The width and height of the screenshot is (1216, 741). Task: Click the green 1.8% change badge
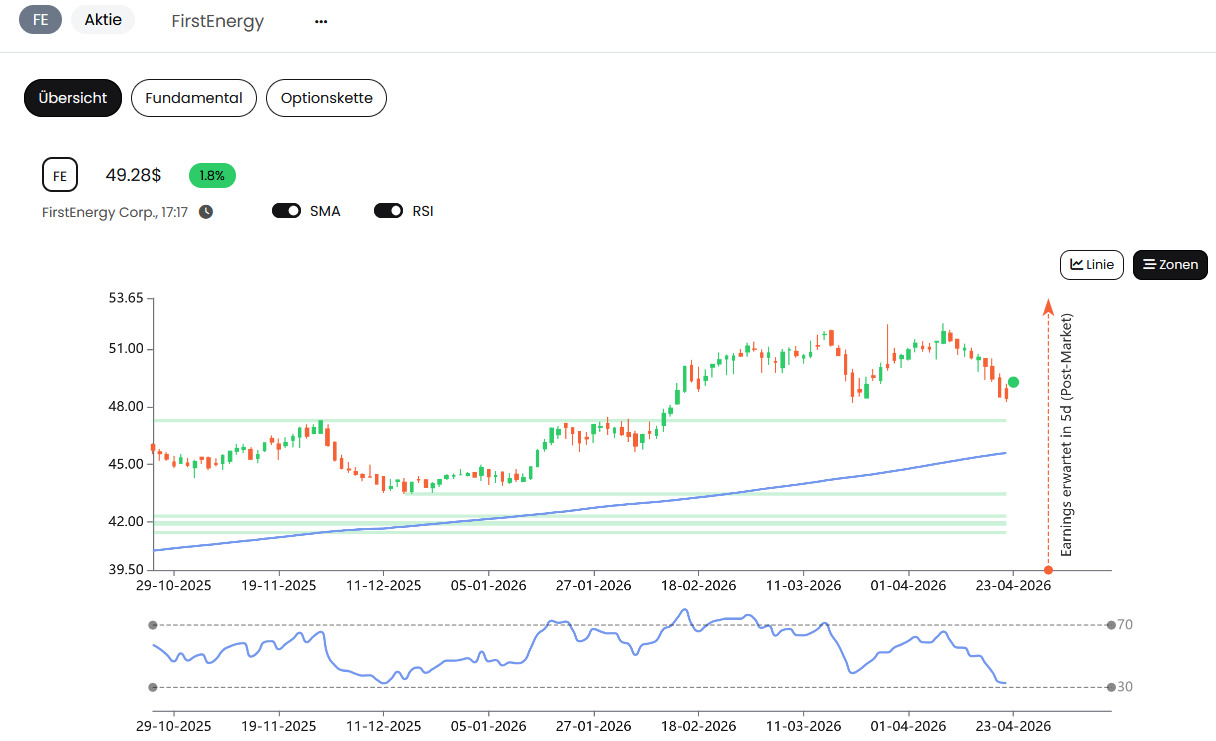(212, 175)
